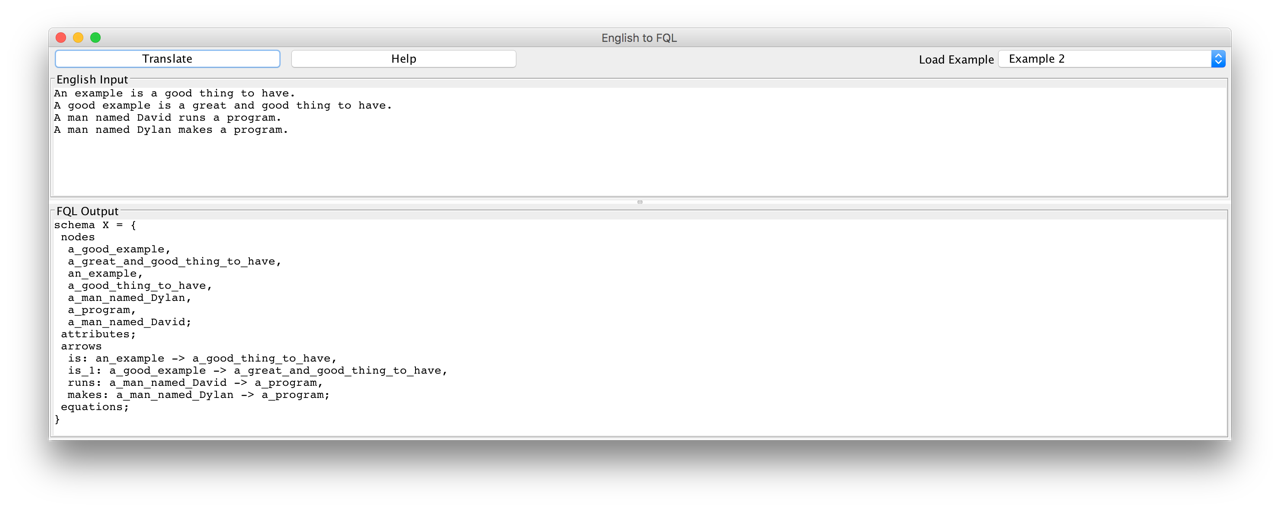Maximize window using the green button

click(x=95, y=37)
